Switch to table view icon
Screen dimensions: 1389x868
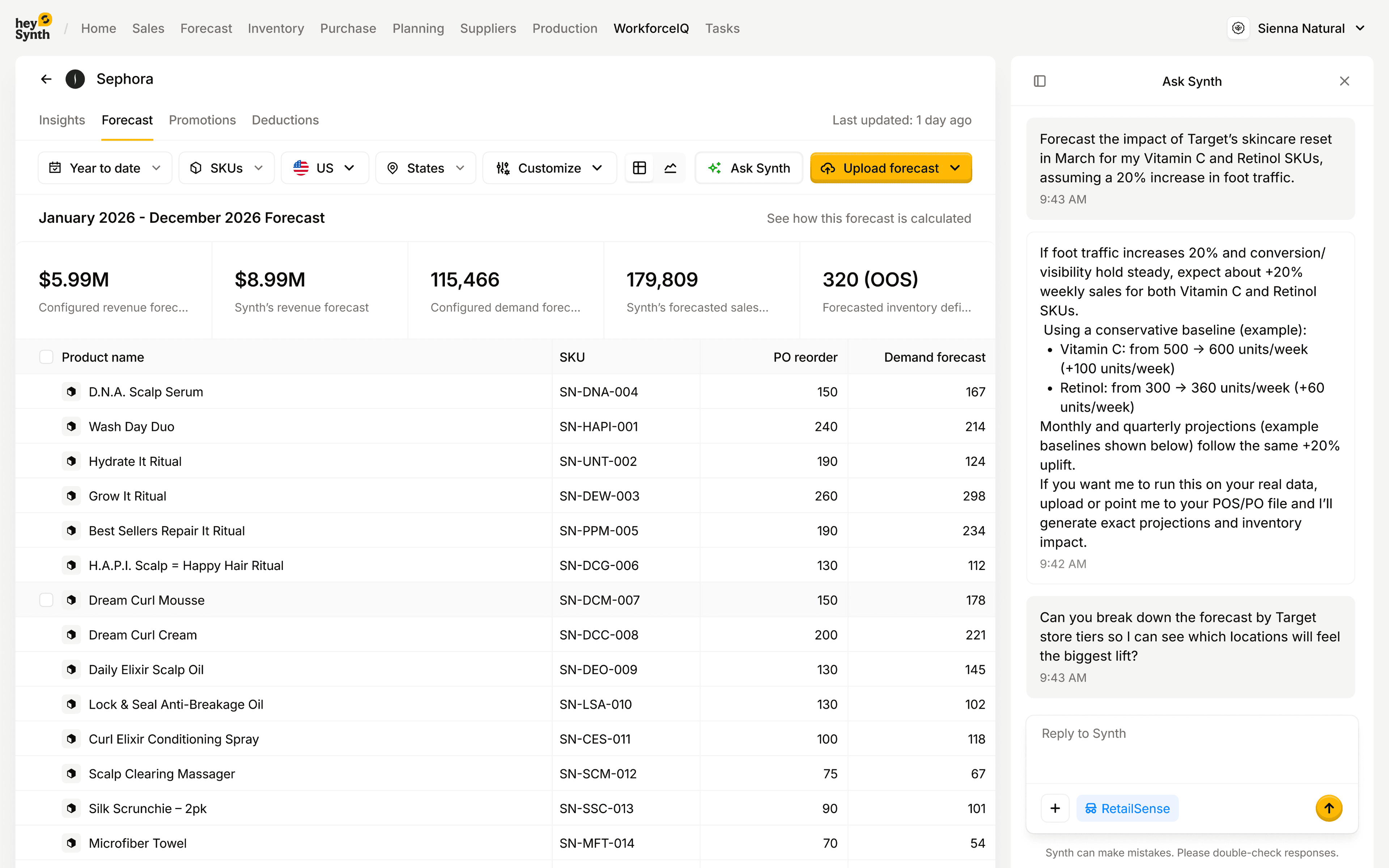pyautogui.click(x=640, y=167)
